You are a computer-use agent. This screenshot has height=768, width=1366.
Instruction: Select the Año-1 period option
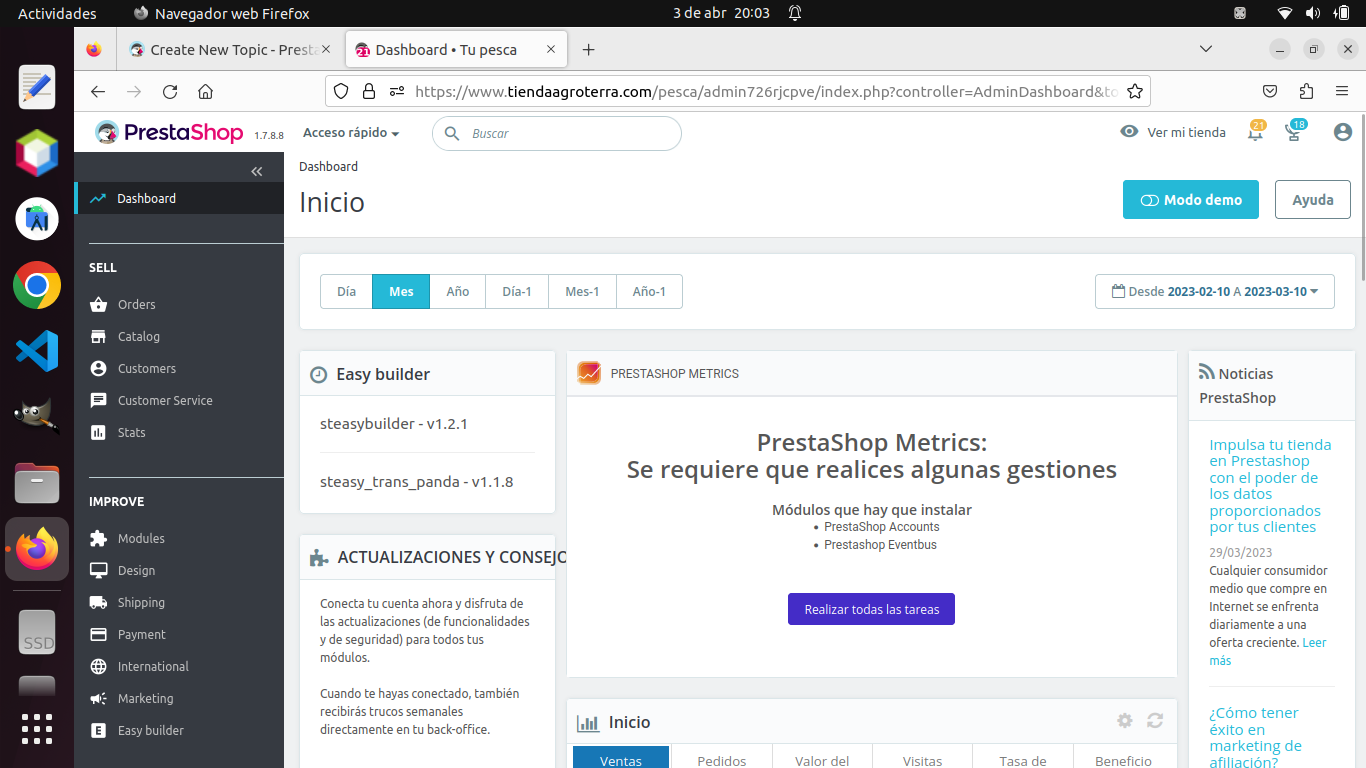coord(649,292)
